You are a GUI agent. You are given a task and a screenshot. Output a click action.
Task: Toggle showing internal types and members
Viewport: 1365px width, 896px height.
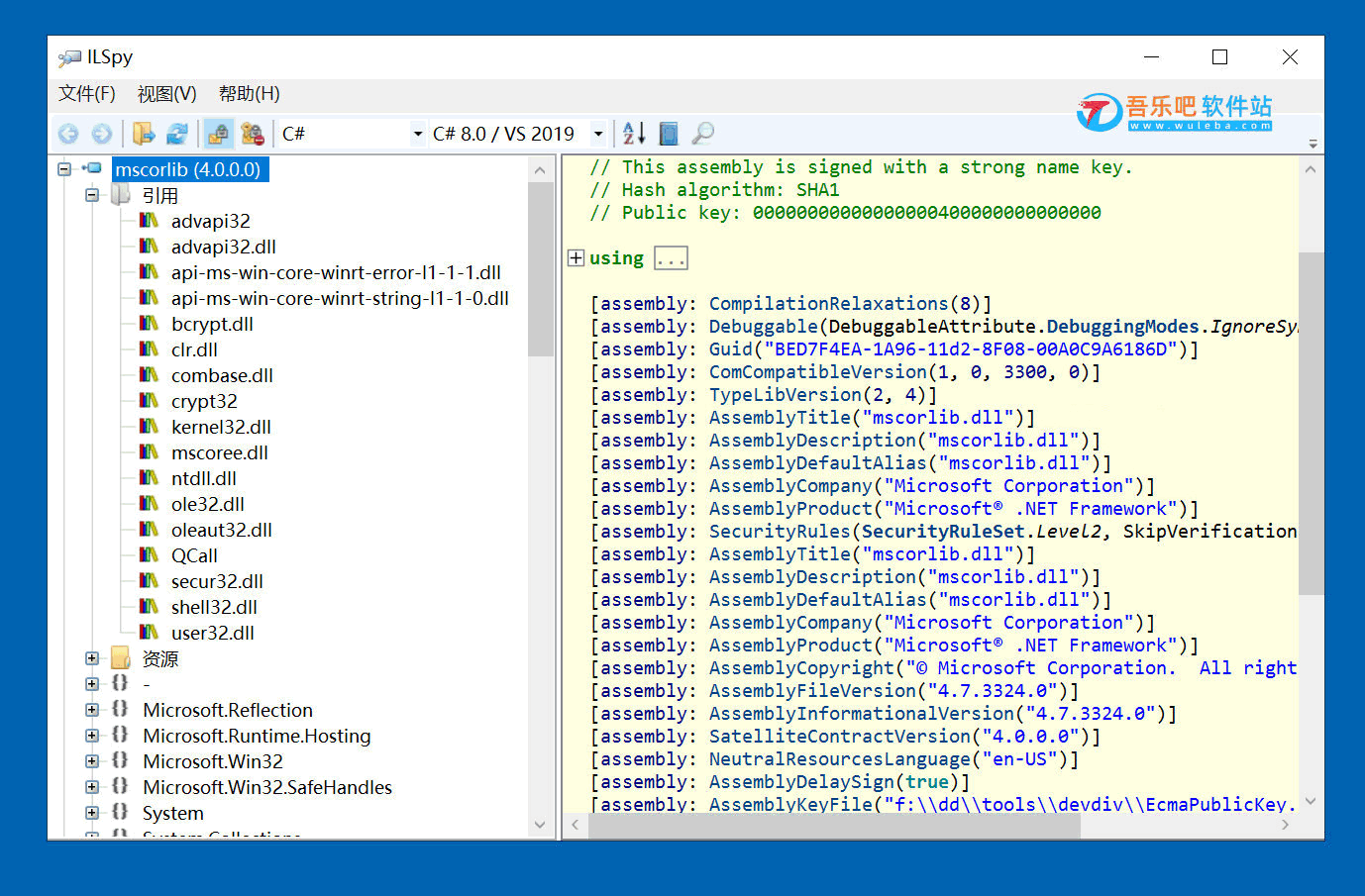253,134
